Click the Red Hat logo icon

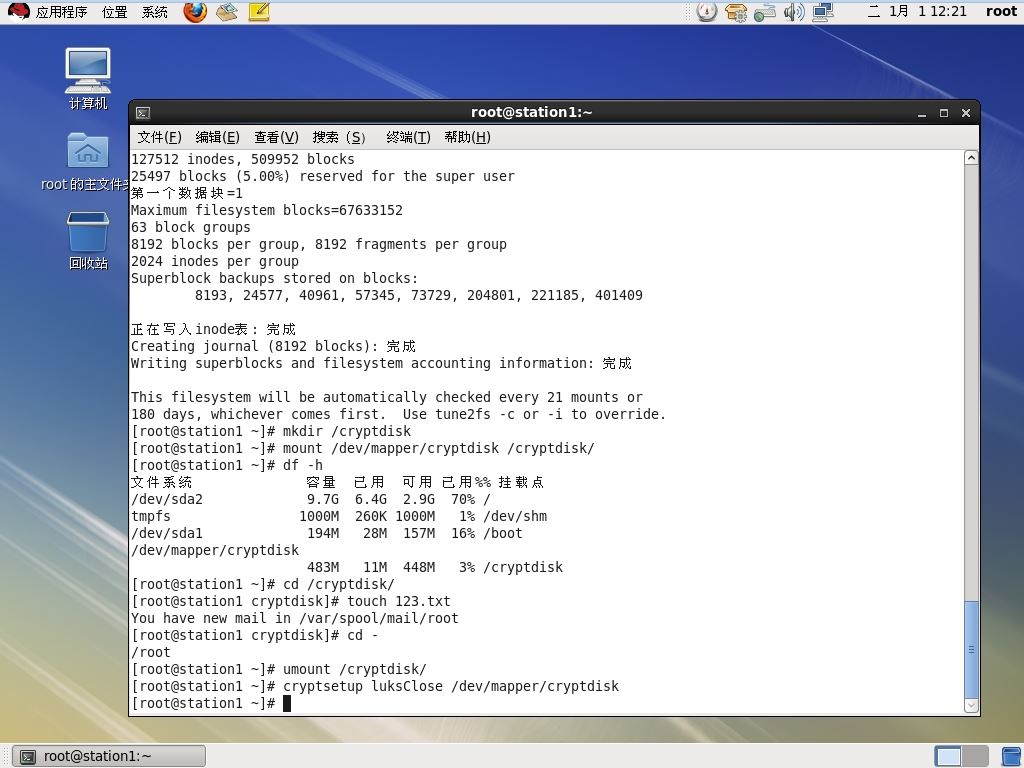point(18,11)
